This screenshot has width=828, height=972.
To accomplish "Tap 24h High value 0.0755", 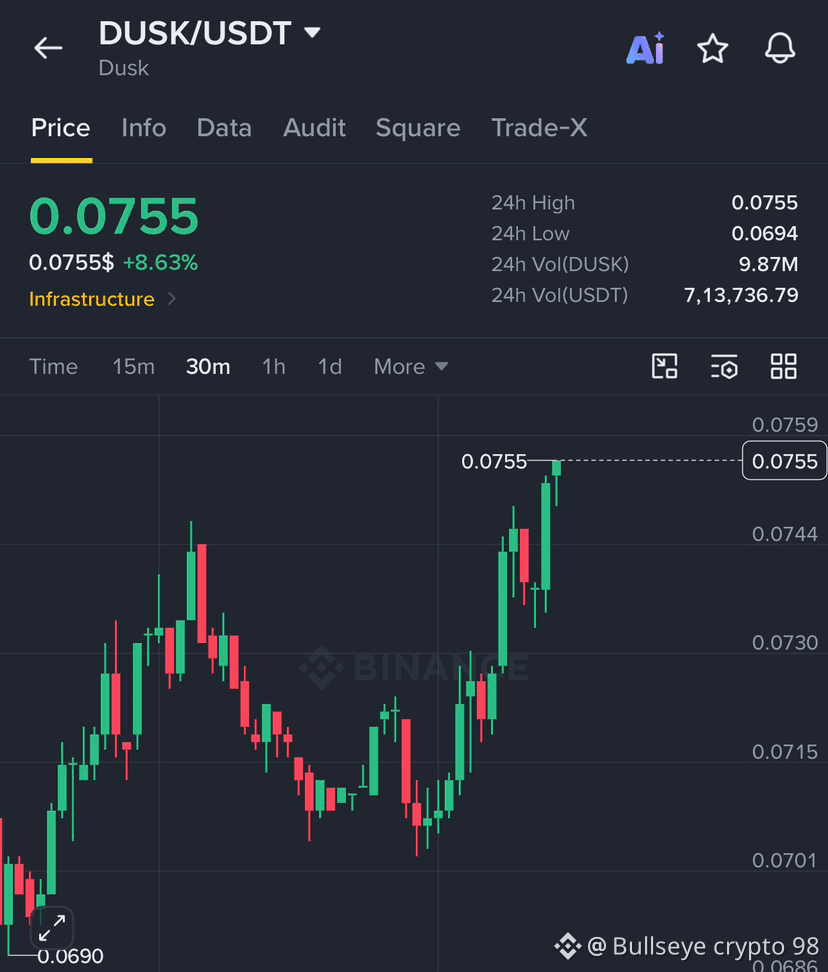I will coord(764,203).
